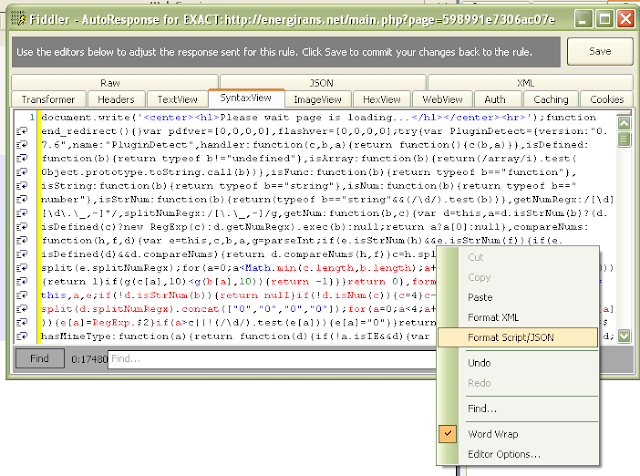Choose Format Script/JSON in context menu
The image size is (640, 476).
(518, 337)
